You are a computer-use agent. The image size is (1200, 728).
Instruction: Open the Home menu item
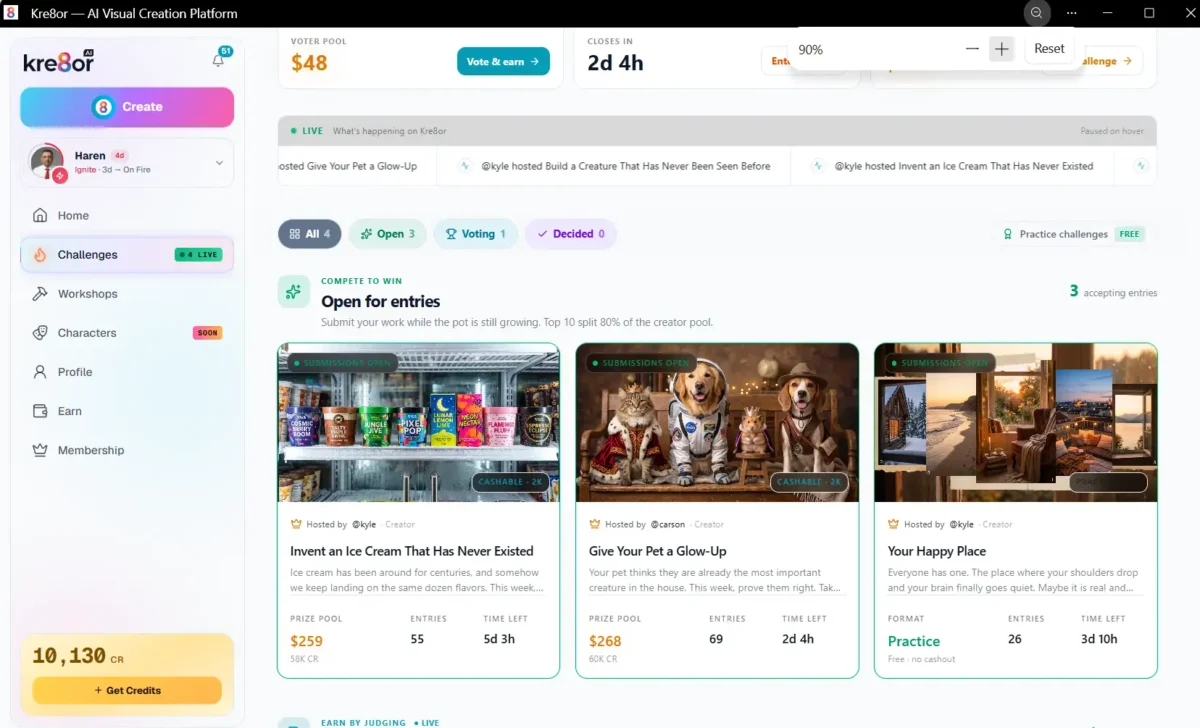pos(127,215)
